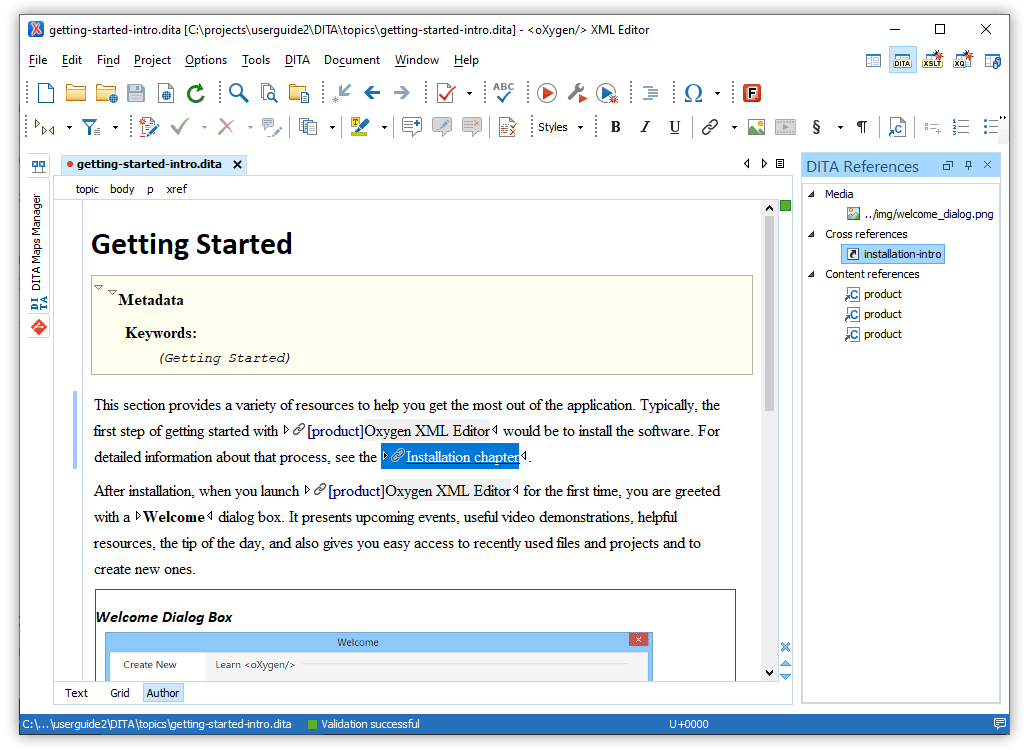Collapse the Media tree node
The height and width of the screenshot is (750, 1030).
[x=811, y=194]
